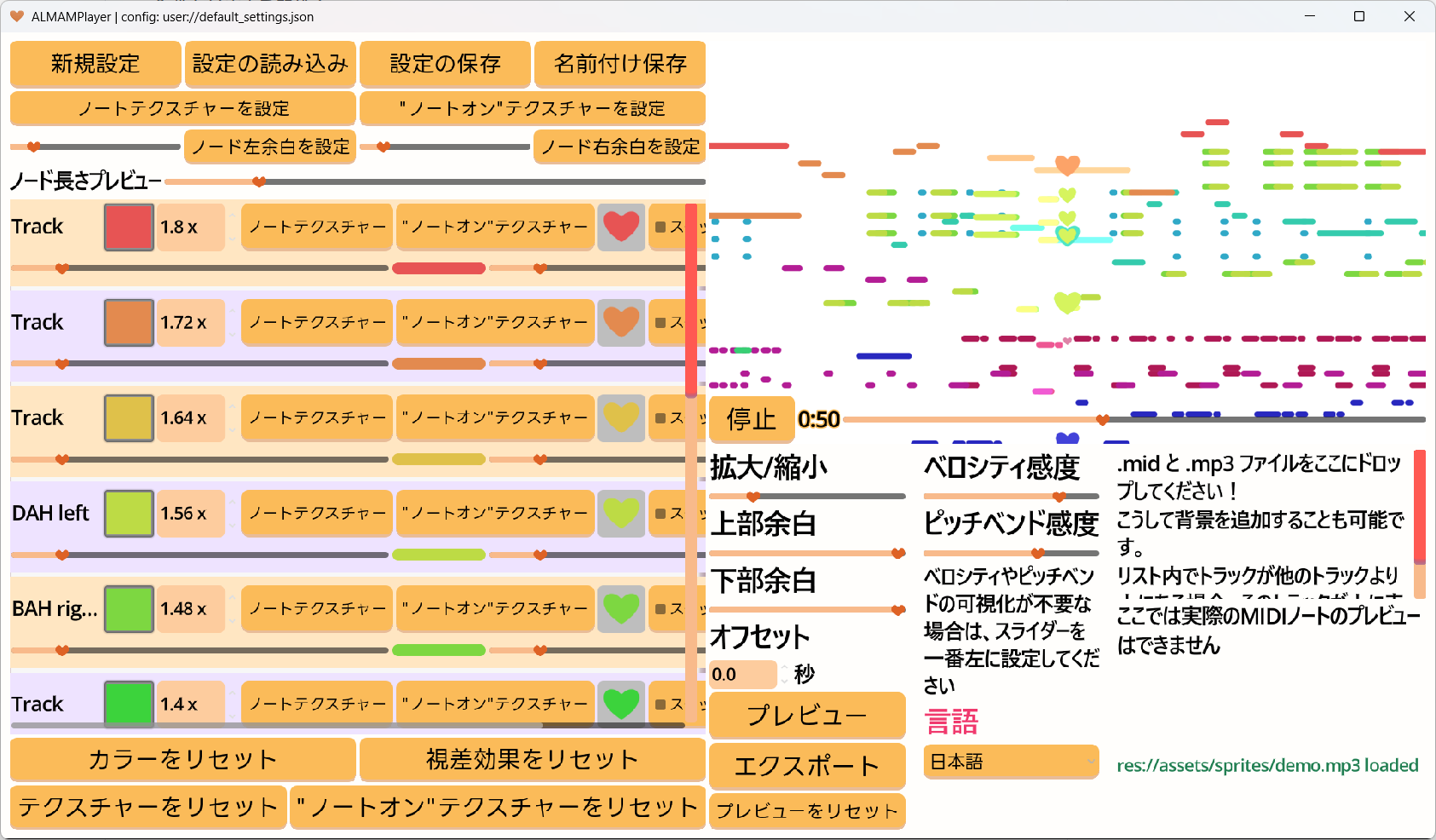Toggle the checkbox in the 1.8 x track row
1436x840 pixels.
[x=660, y=227]
